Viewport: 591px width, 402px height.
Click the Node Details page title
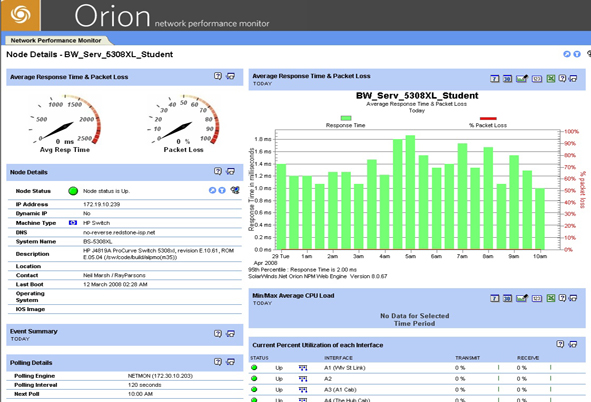tap(89, 54)
